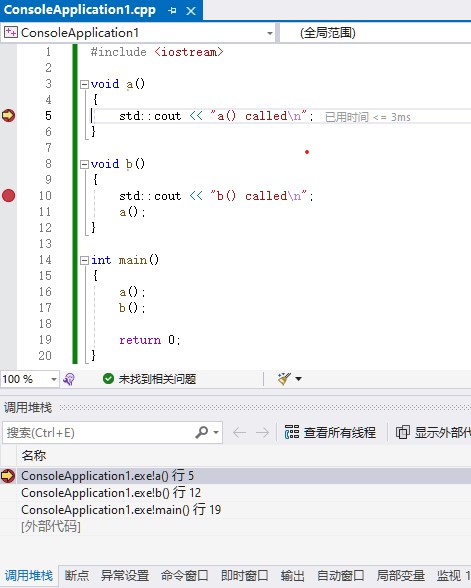This screenshot has width=471, height=588.
Task: Toggle the breakpoint on line 10
Action: point(8,195)
